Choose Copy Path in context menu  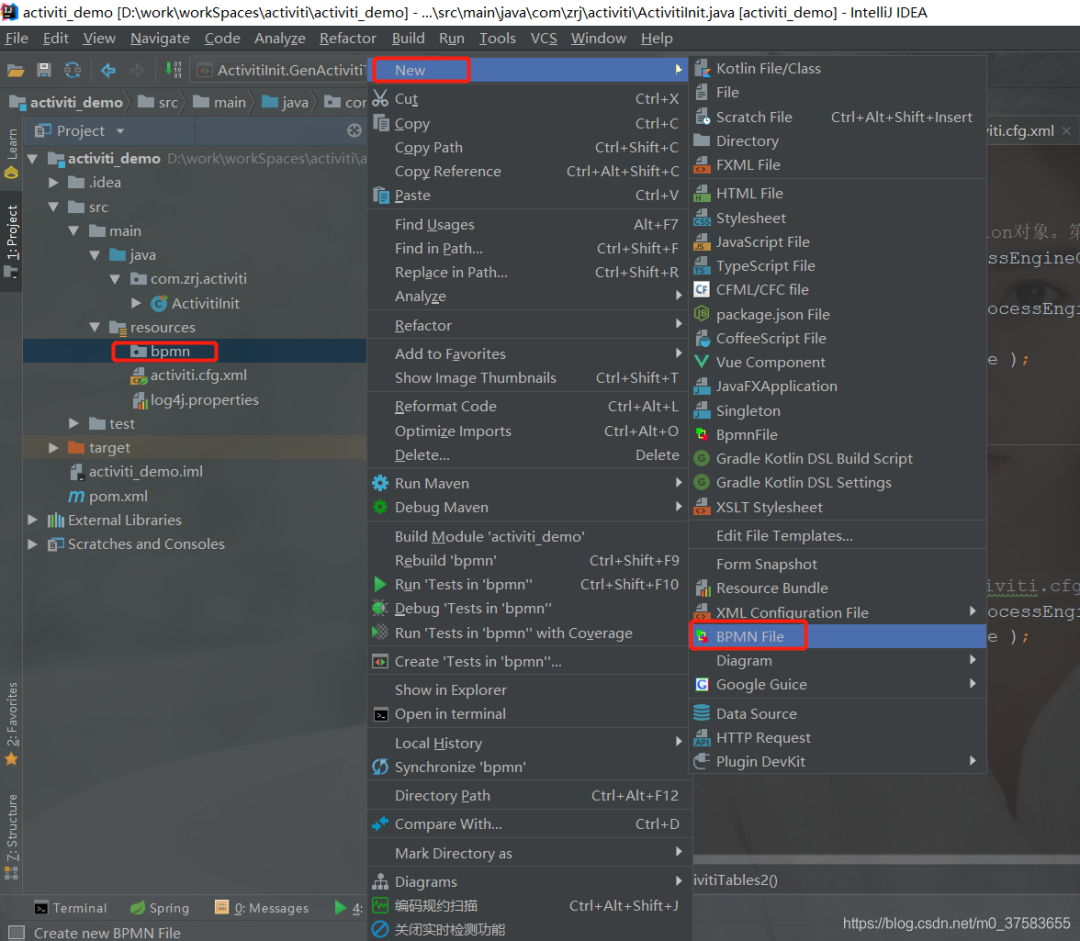tap(528, 147)
